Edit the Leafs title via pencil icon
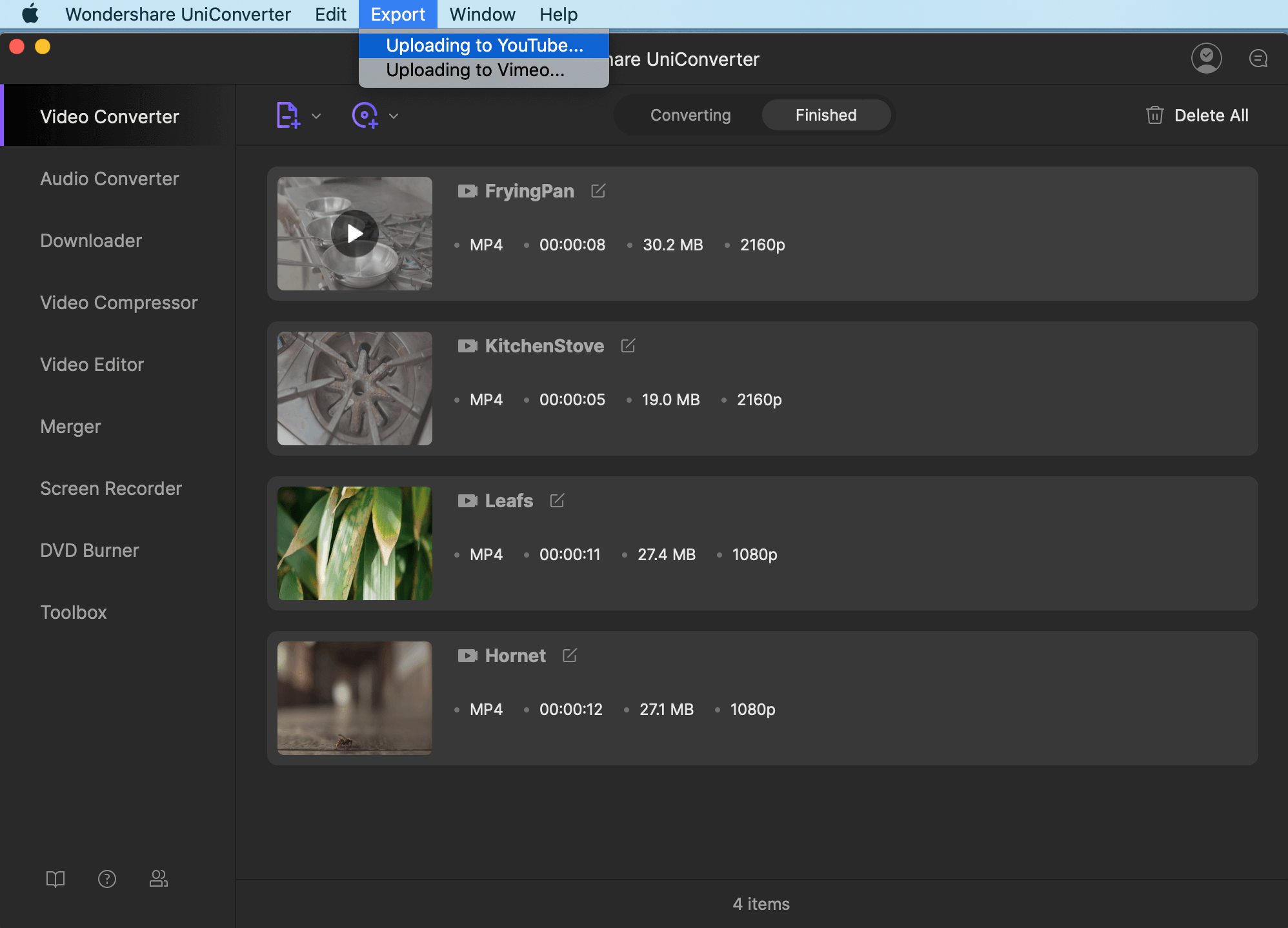 coord(556,501)
